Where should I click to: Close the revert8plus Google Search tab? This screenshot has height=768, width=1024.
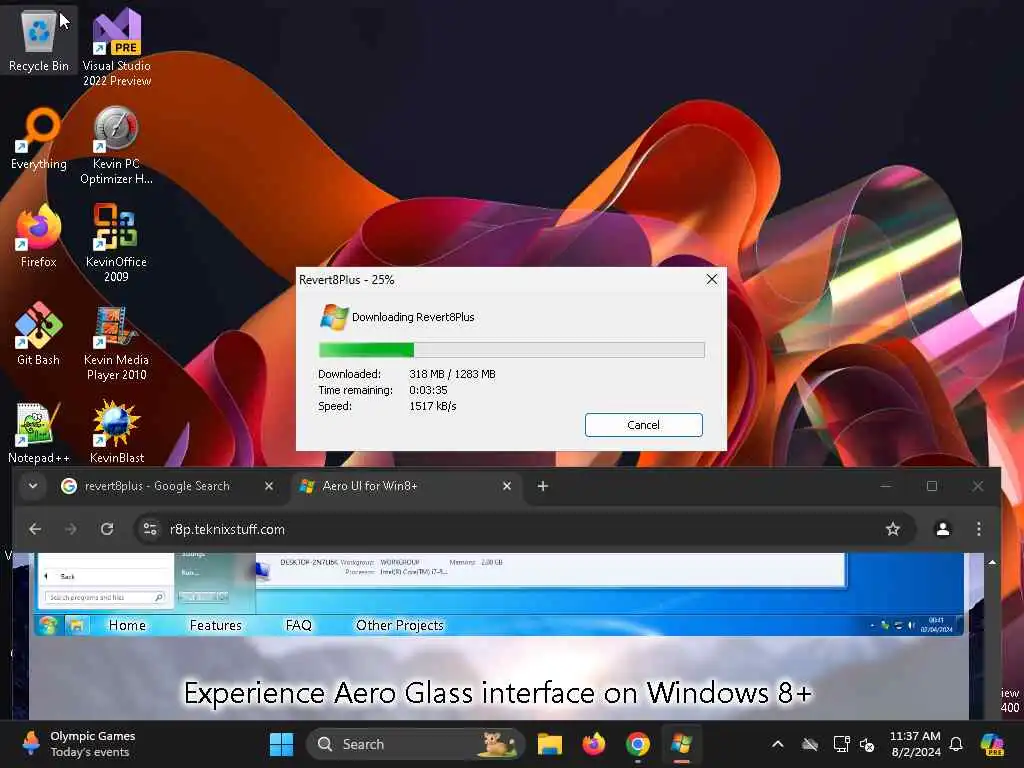(x=268, y=486)
